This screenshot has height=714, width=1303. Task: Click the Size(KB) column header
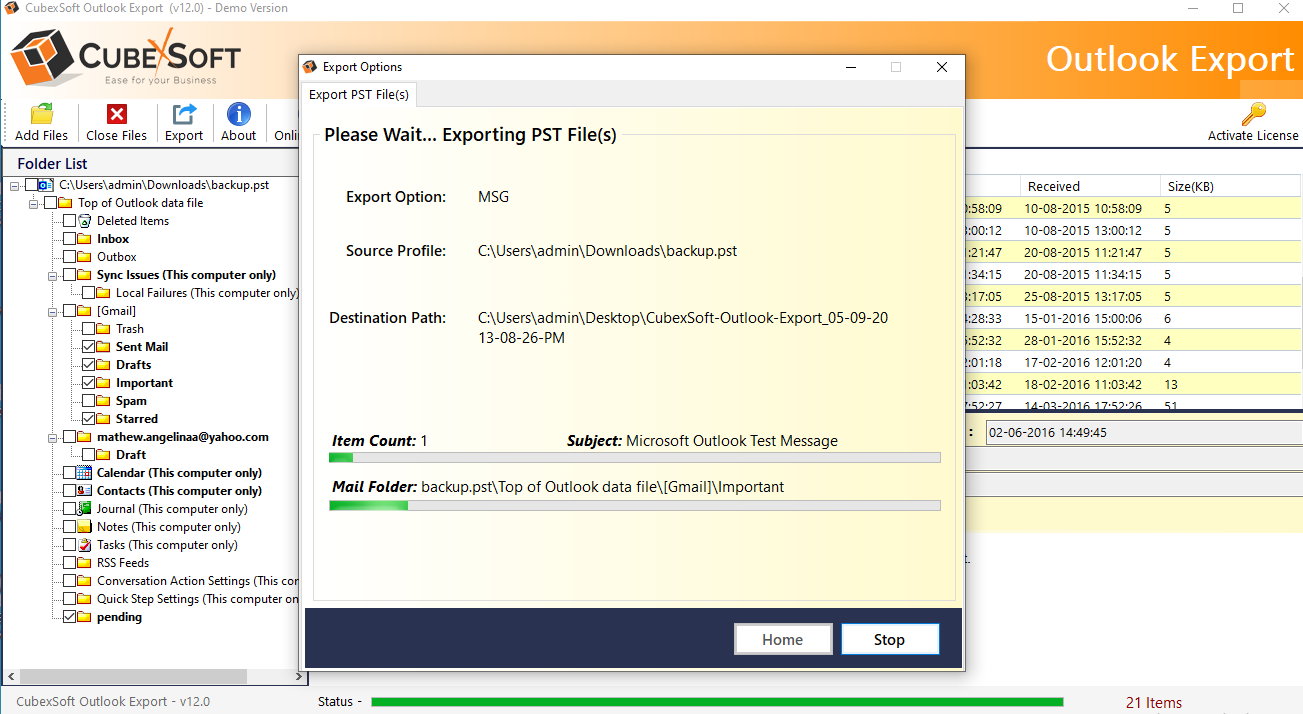(1231, 186)
